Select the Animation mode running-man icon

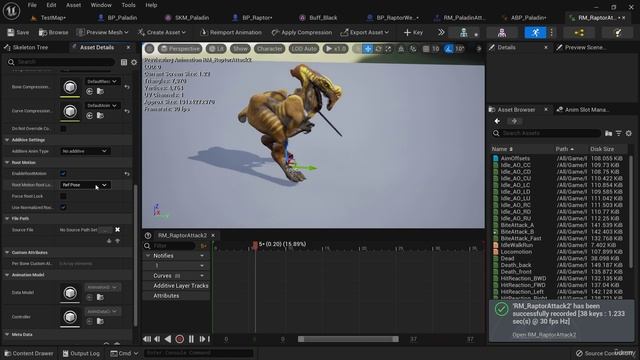click(535, 33)
